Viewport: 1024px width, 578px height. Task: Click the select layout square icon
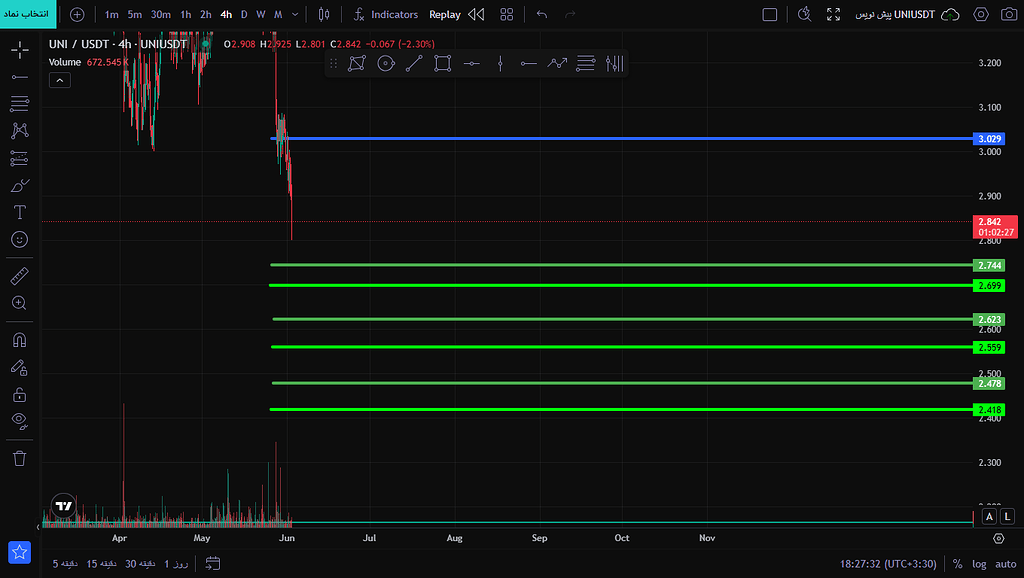(x=770, y=14)
